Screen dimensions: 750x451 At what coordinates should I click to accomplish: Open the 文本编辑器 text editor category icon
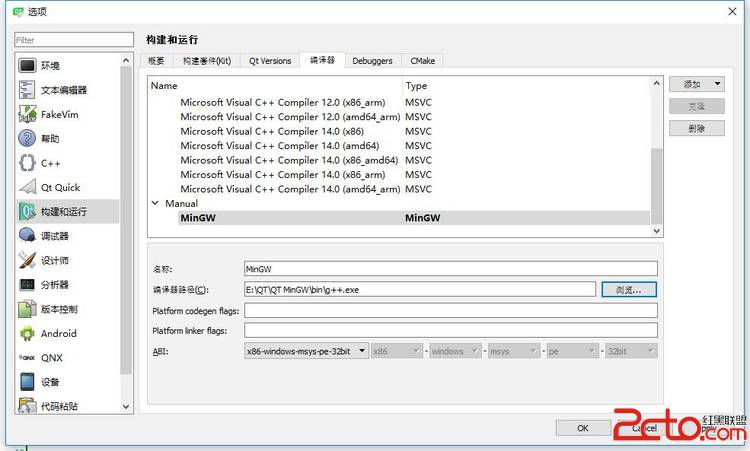(x=27, y=89)
